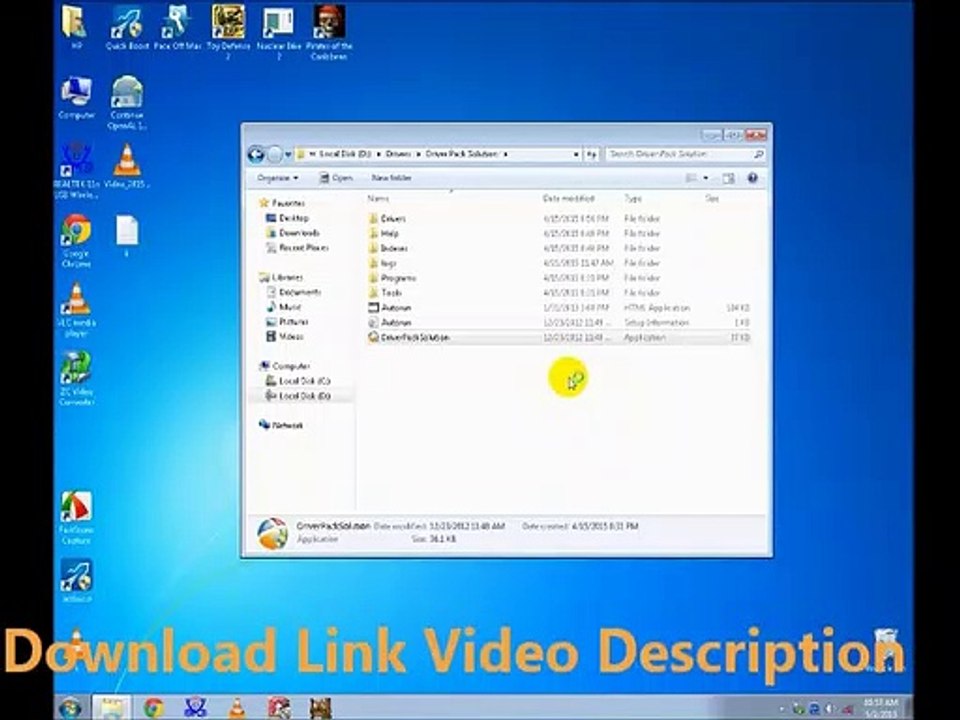
Task: Click the REALTEK 11n USB Wireless shortcut
Action: point(76,171)
